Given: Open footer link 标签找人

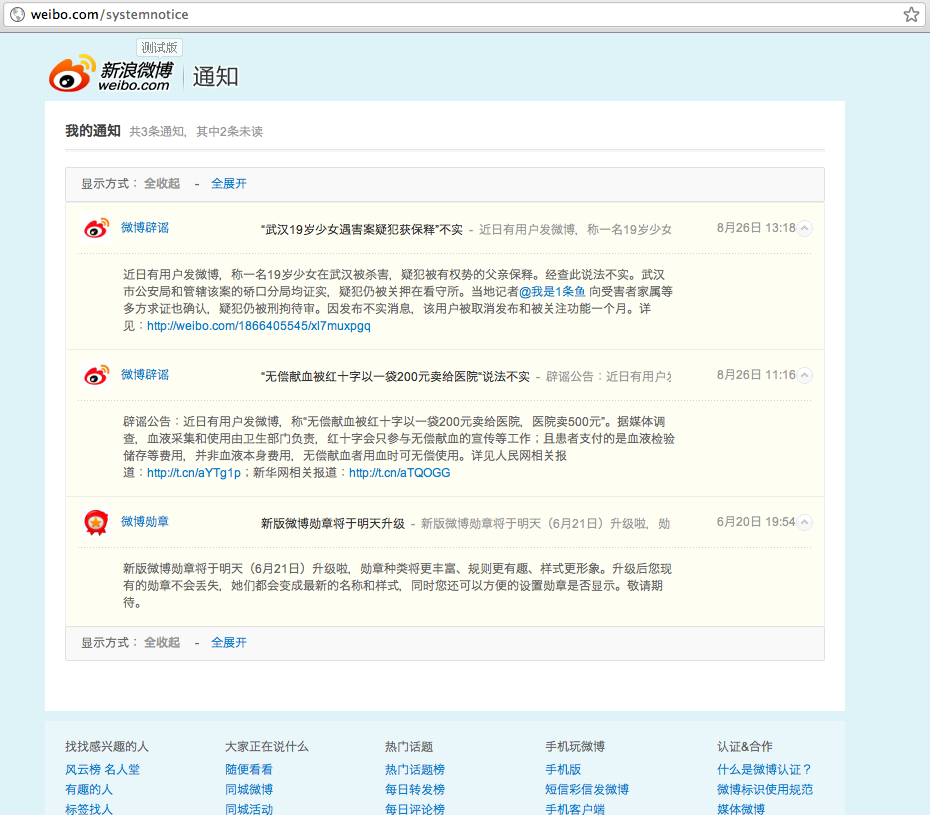Looking at the screenshot, I should pyautogui.click(x=89, y=810).
